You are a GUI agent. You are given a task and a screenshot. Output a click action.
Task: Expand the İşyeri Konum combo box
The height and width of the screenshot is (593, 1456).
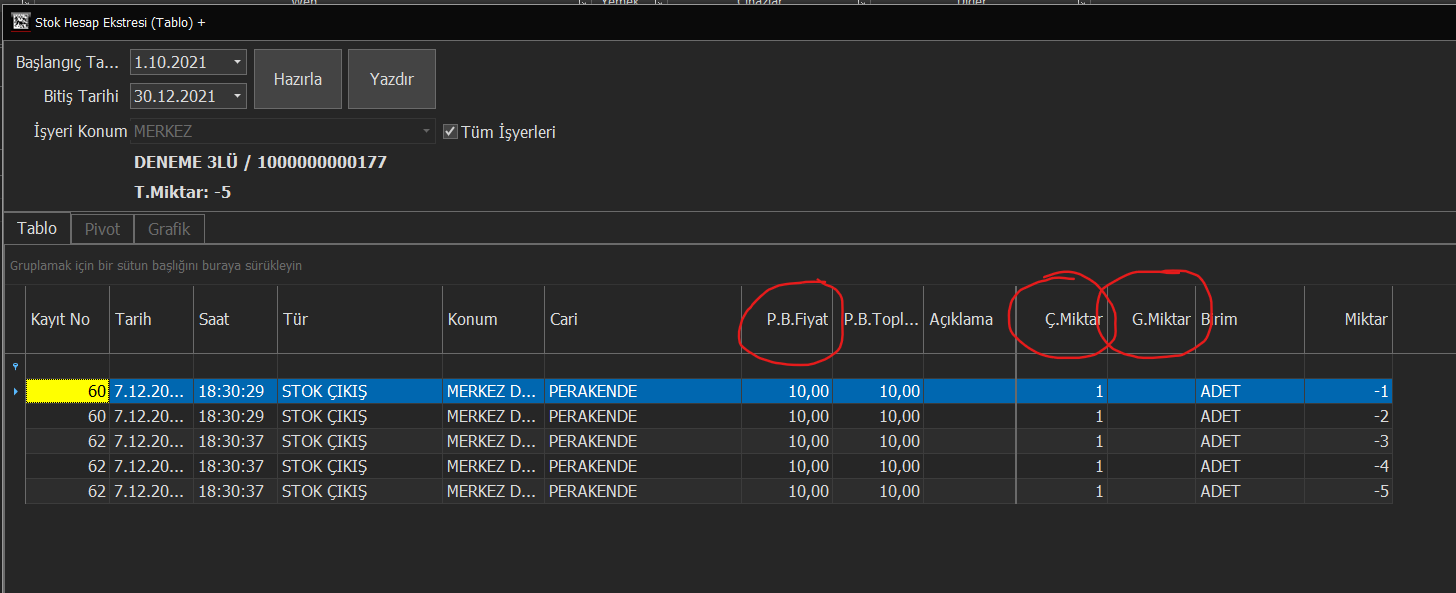[426, 132]
